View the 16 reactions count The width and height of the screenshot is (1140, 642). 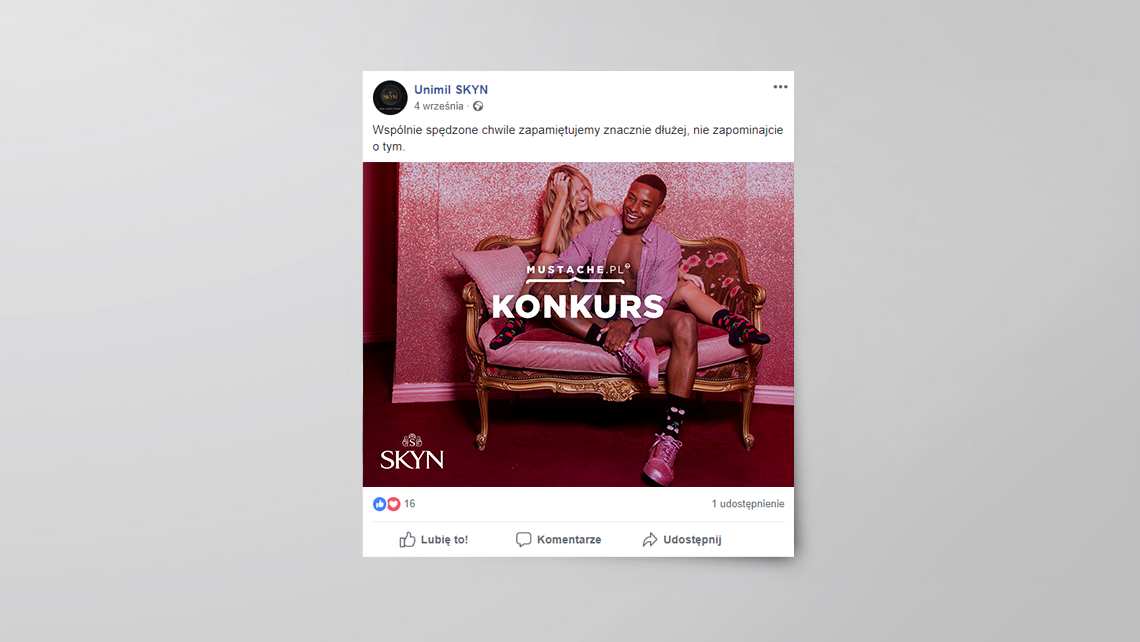click(409, 504)
